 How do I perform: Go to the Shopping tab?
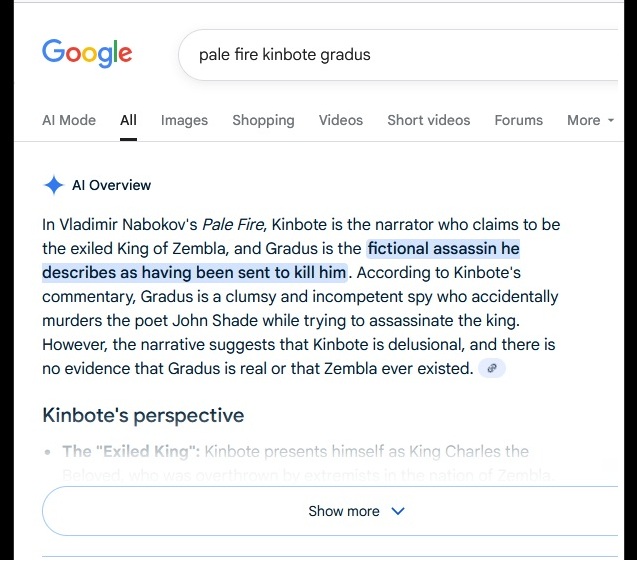coord(263,120)
